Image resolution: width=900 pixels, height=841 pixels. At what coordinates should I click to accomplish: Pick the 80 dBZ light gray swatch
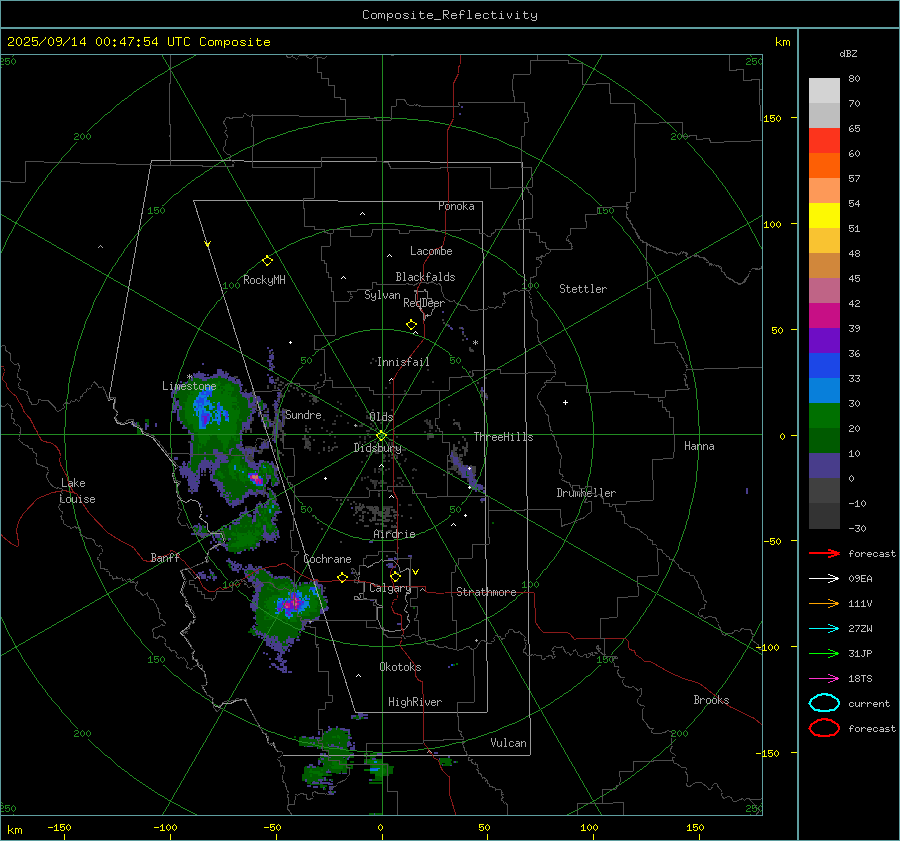coord(824,91)
